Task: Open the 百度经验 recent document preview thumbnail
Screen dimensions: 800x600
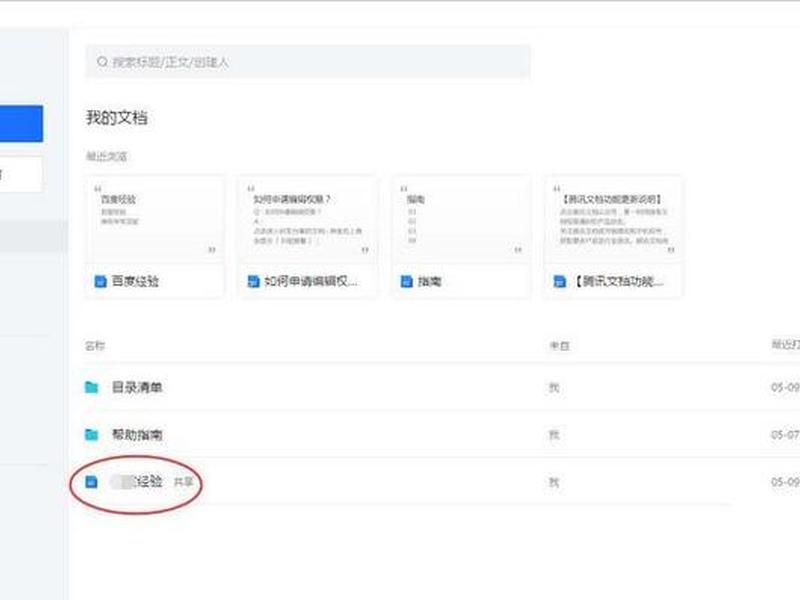Action: tap(155, 219)
